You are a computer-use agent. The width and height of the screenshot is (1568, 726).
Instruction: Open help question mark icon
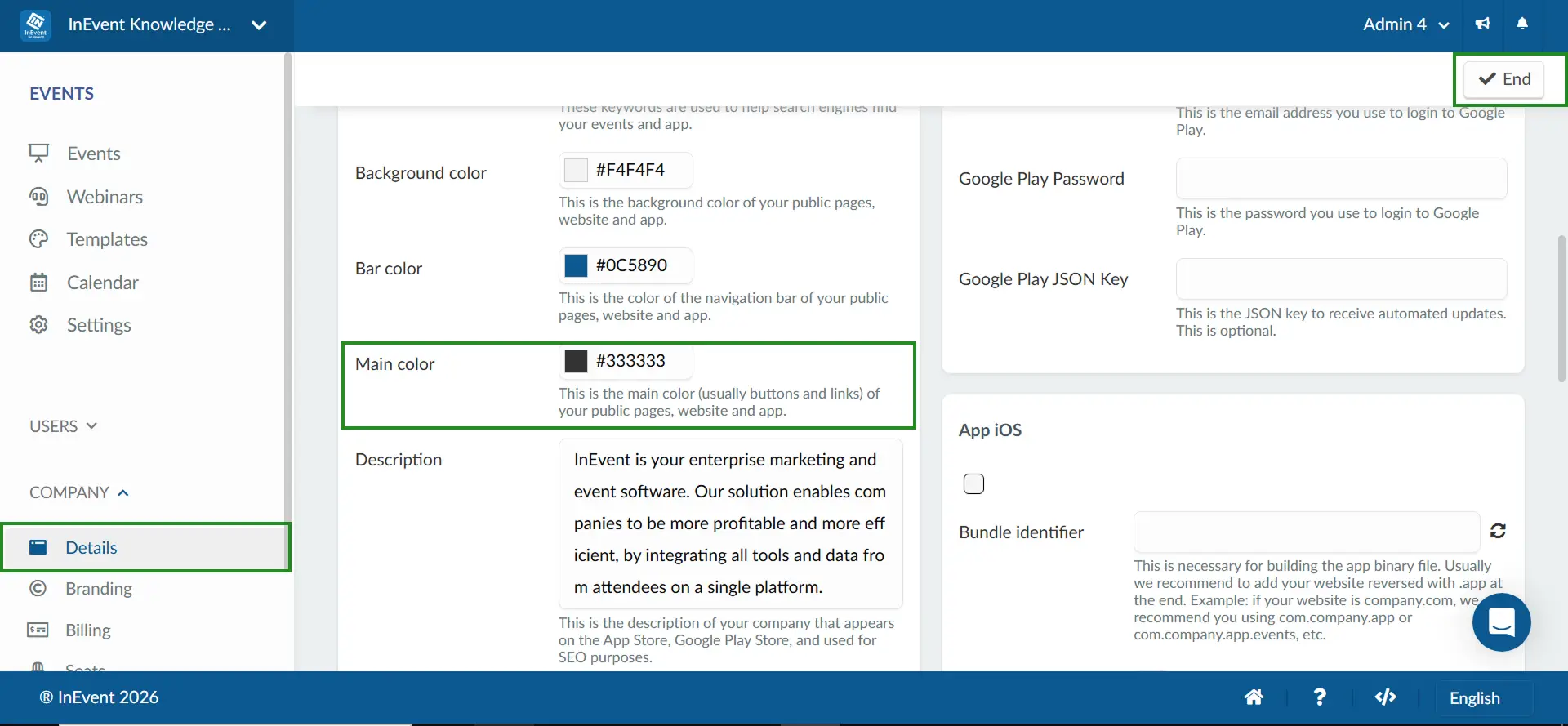(x=1320, y=697)
